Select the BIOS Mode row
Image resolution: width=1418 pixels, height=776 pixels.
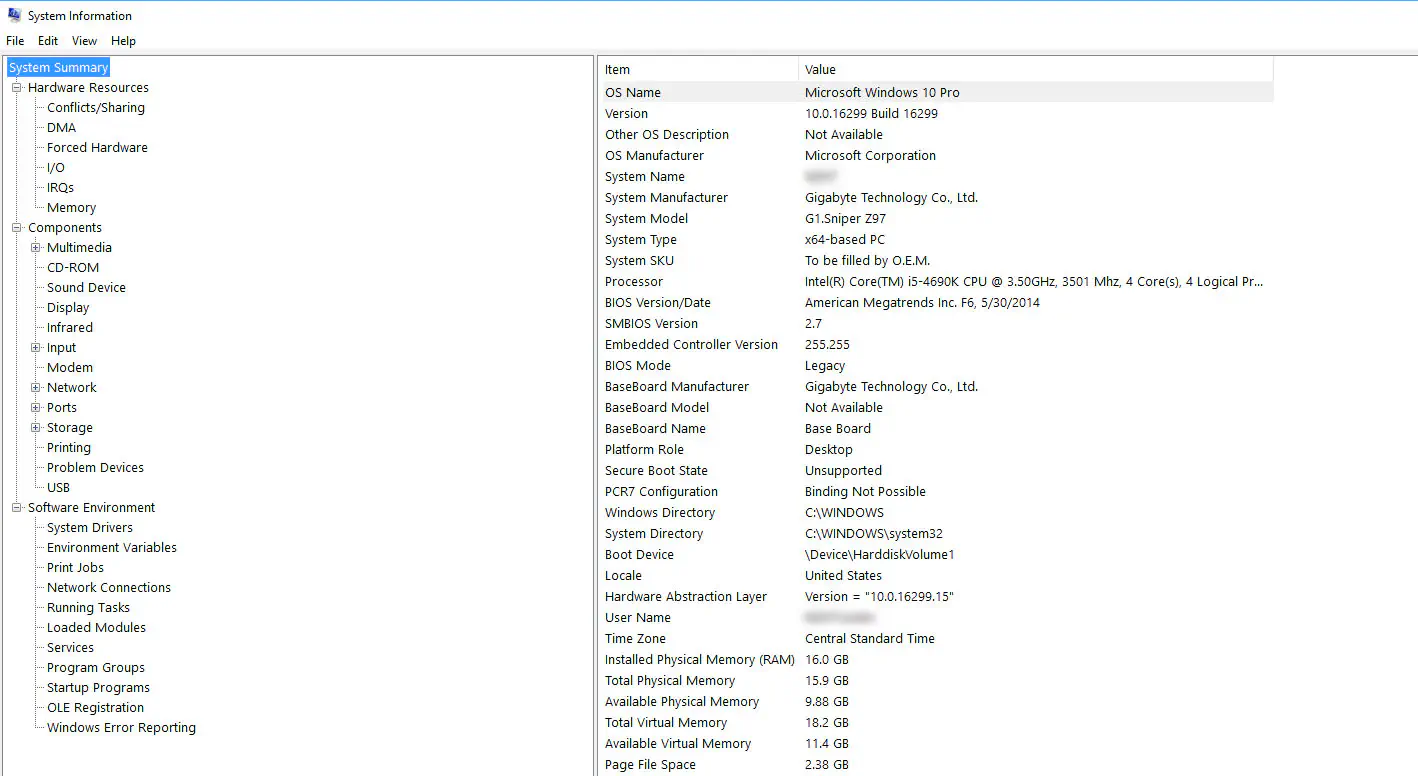[x=936, y=365]
